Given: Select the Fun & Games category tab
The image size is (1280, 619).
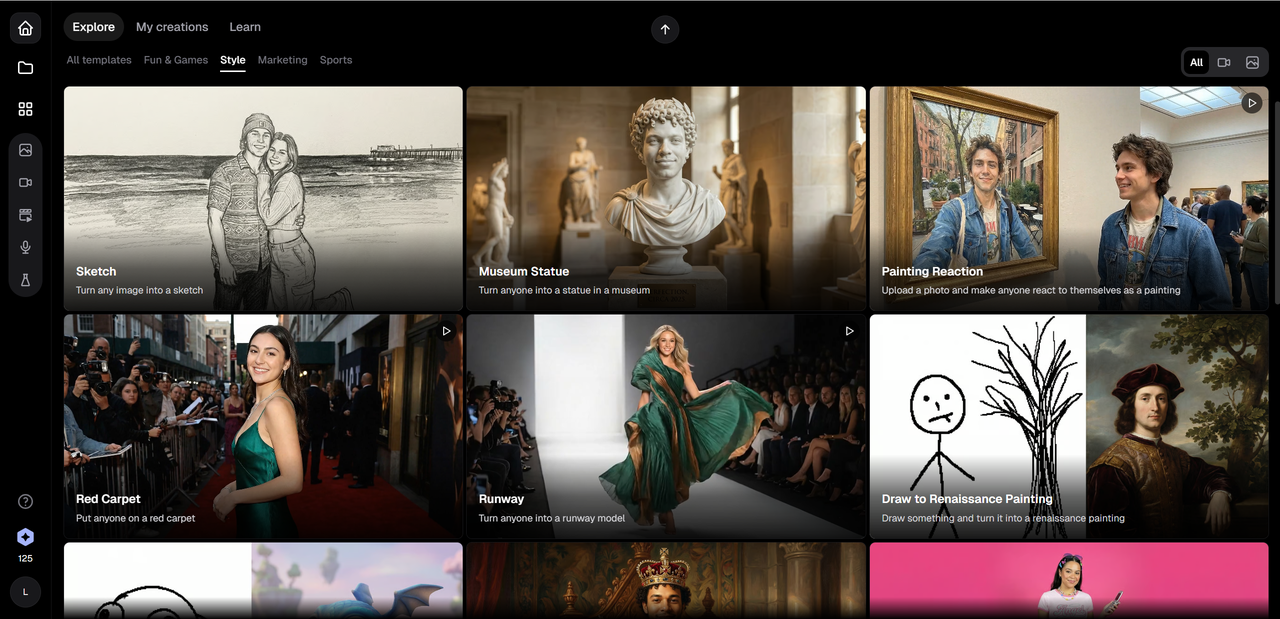Looking at the screenshot, I should point(176,60).
